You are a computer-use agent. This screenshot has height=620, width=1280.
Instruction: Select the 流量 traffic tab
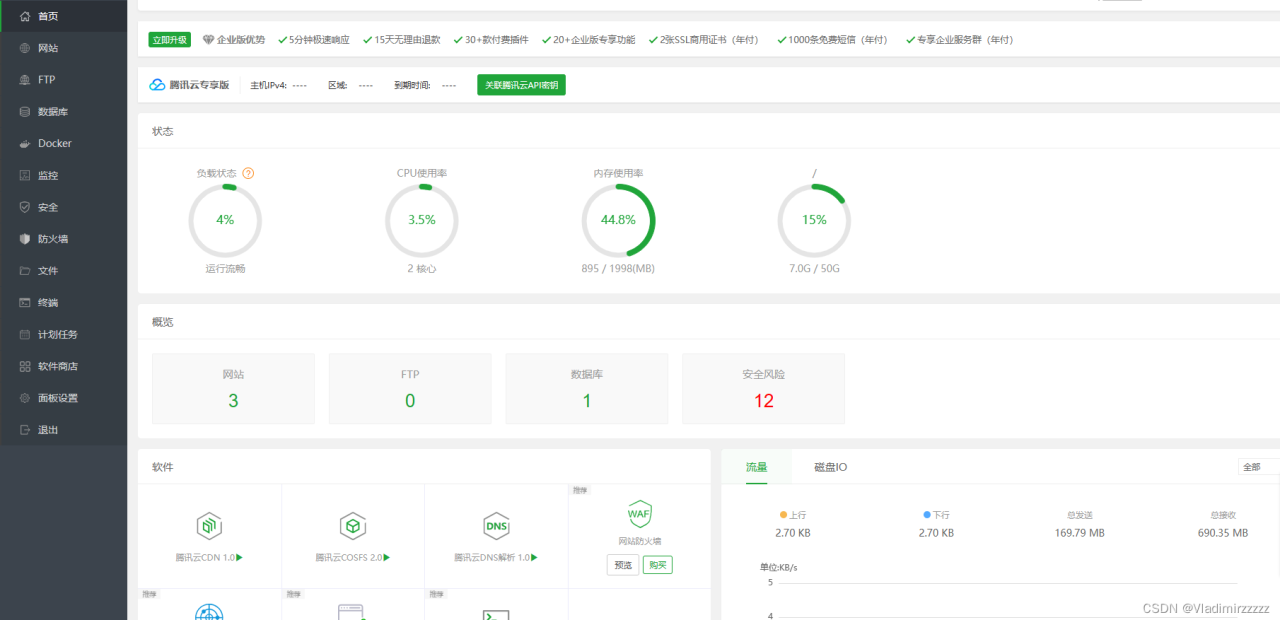(755, 466)
